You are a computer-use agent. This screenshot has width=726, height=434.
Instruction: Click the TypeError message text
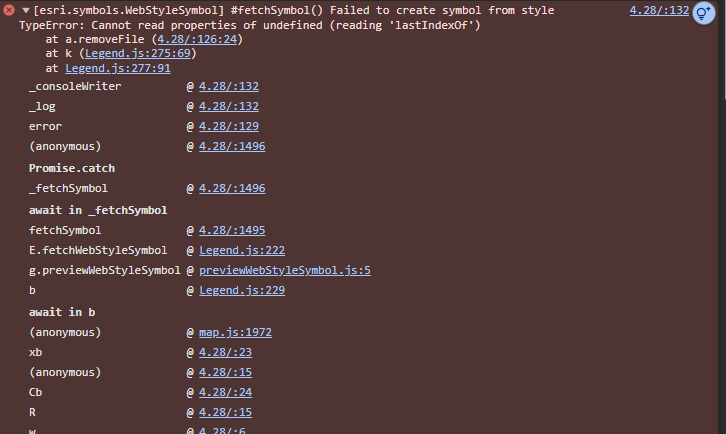pos(250,25)
